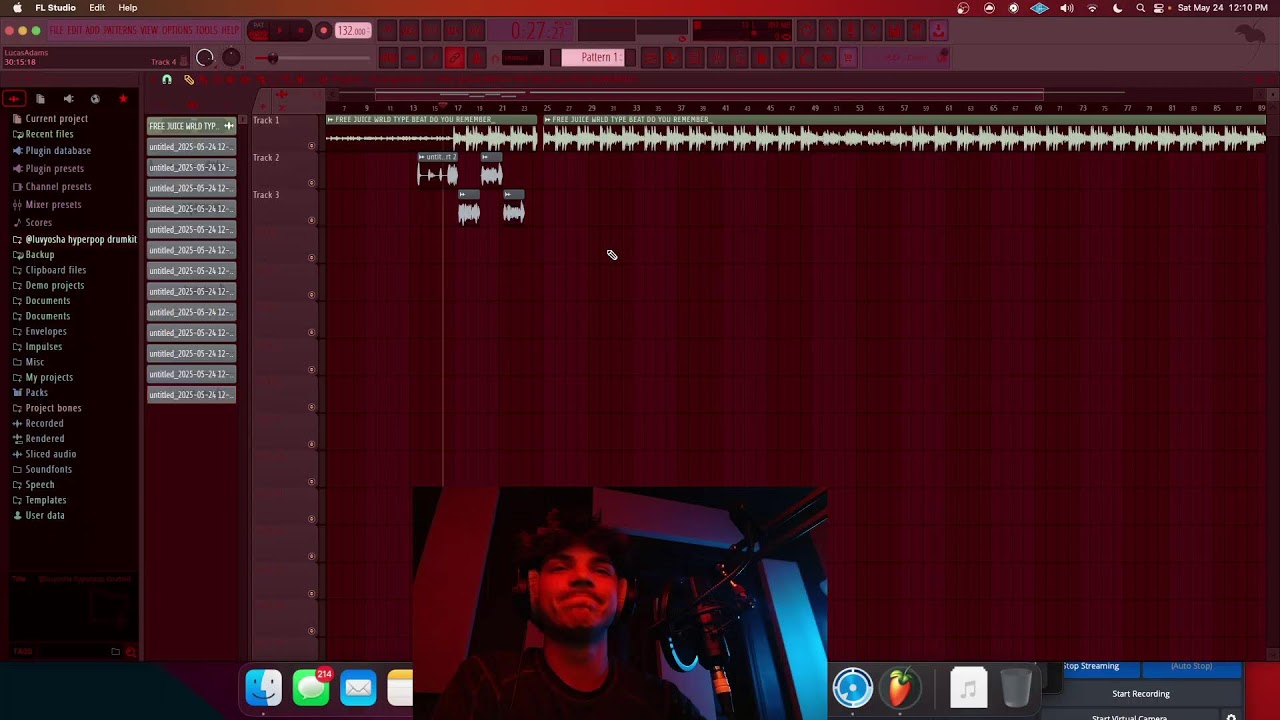Select FREE JUICE WRLD TYP clip in picker
The height and width of the screenshot is (720, 1280).
191,126
